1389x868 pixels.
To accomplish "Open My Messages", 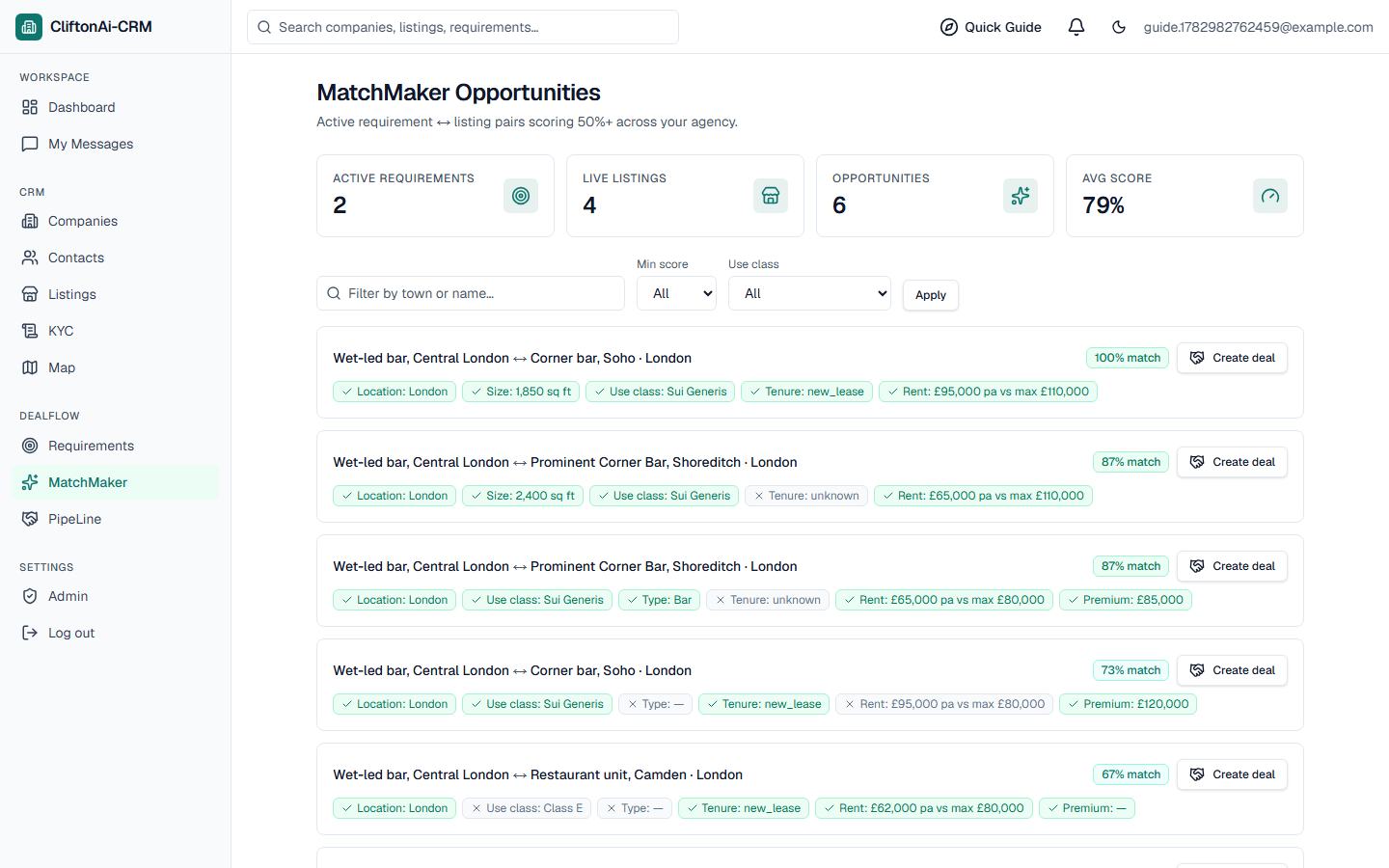I will pyautogui.click(x=116, y=144).
